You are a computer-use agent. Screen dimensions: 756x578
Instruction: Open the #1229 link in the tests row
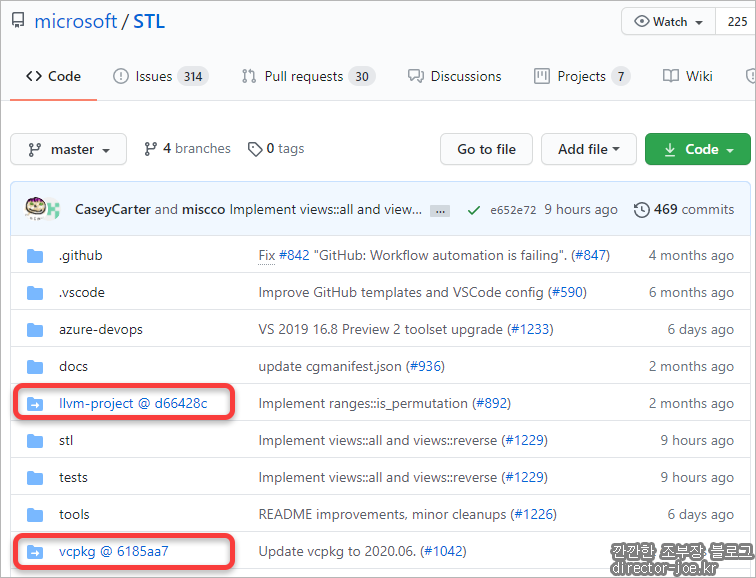pyautogui.click(x=525, y=477)
